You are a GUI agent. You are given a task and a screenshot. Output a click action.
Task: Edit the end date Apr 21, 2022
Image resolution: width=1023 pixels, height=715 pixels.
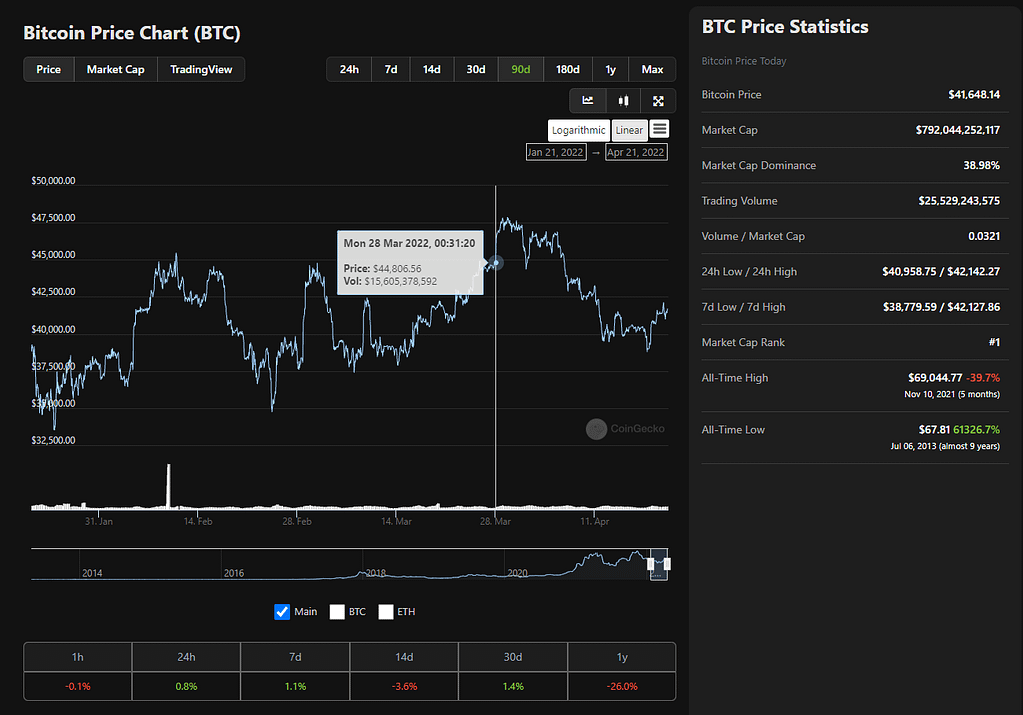(636, 152)
